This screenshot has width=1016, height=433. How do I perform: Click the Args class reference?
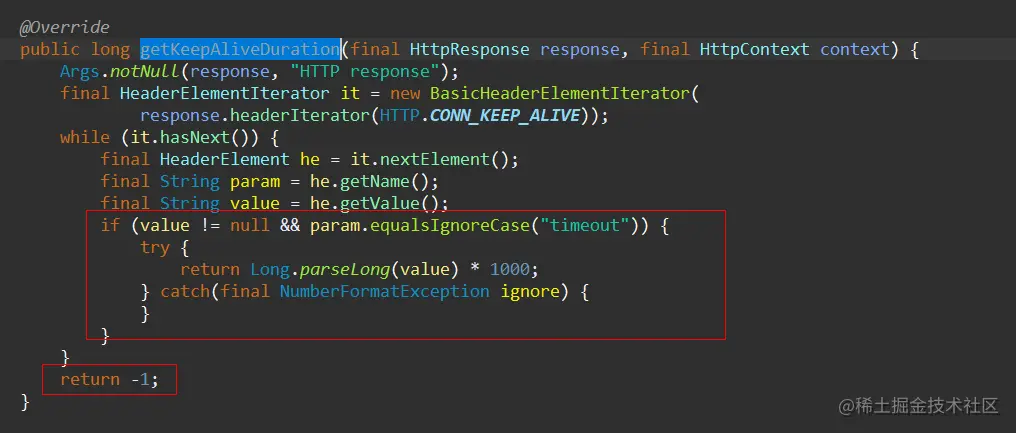(x=80, y=71)
